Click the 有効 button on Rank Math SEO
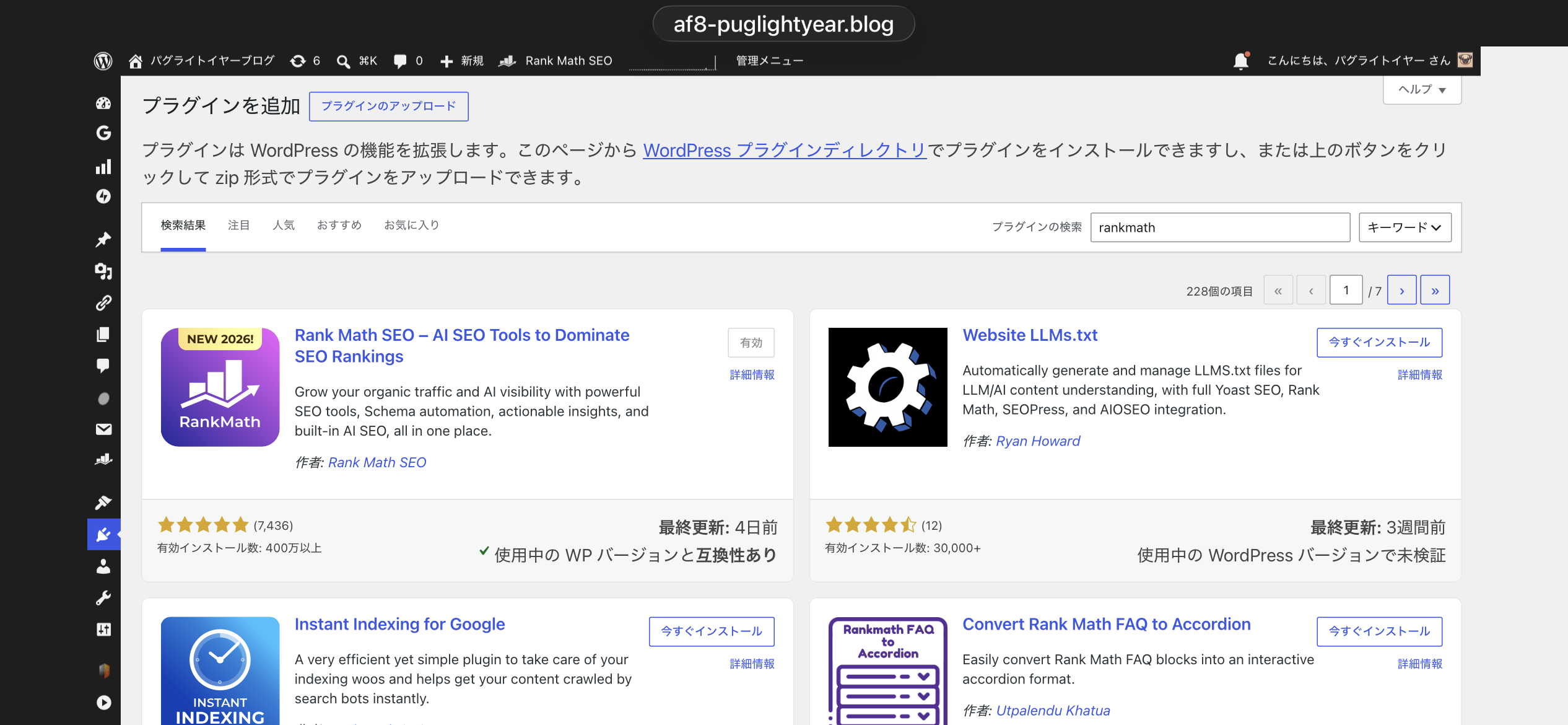The height and width of the screenshot is (725, 1568). (751, 343)
